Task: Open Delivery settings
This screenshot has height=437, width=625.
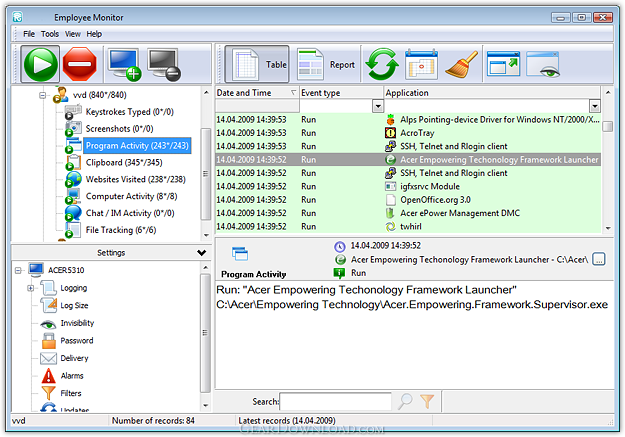Action: [74, 358]
